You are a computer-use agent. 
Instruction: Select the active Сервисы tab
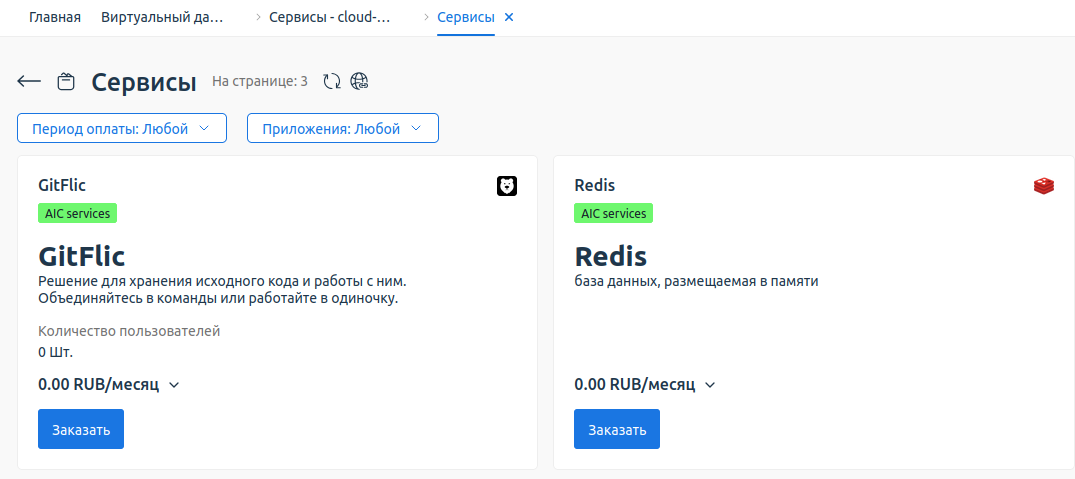pos(466,17)
